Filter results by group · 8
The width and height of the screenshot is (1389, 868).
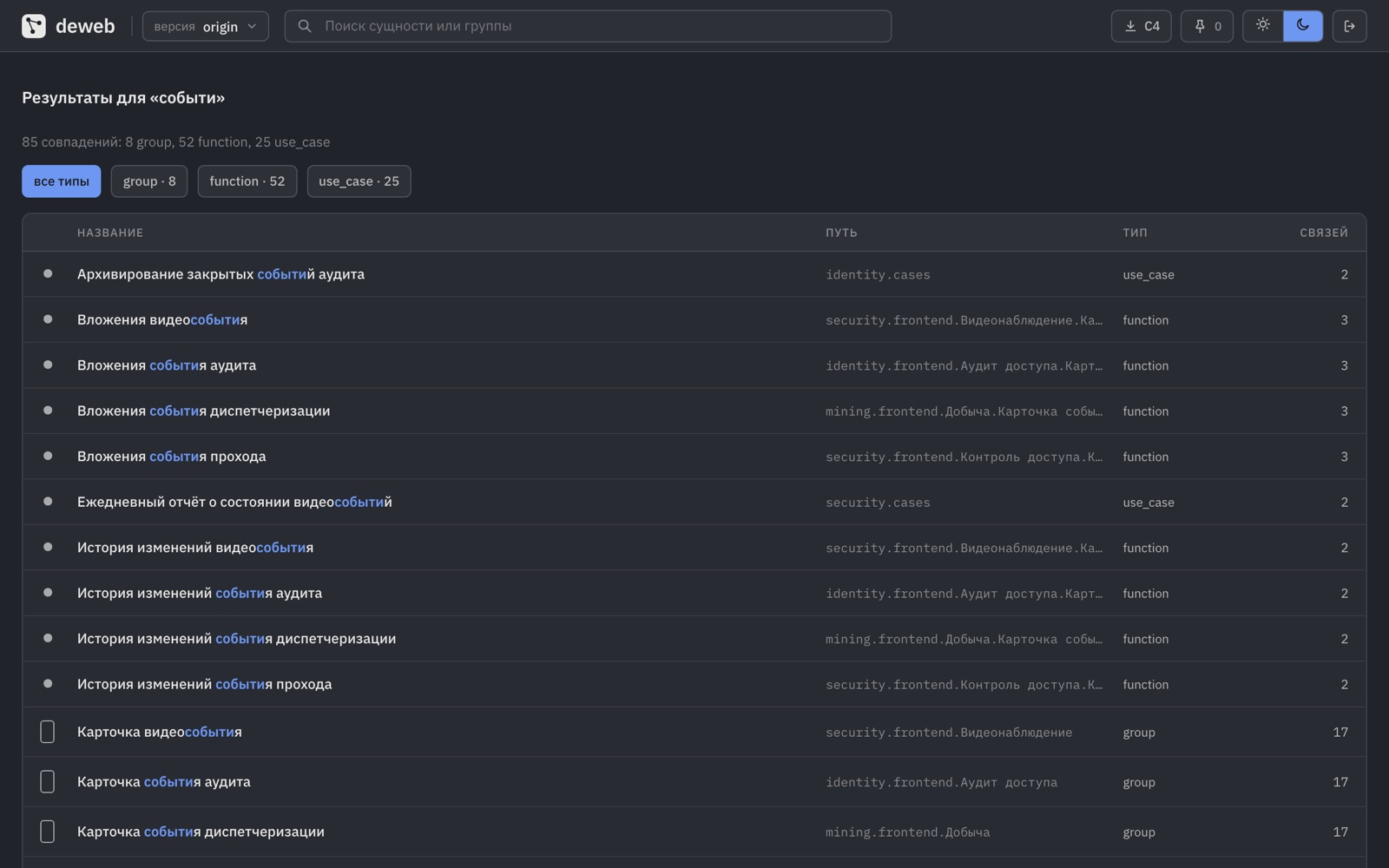(x=149, y=181)
